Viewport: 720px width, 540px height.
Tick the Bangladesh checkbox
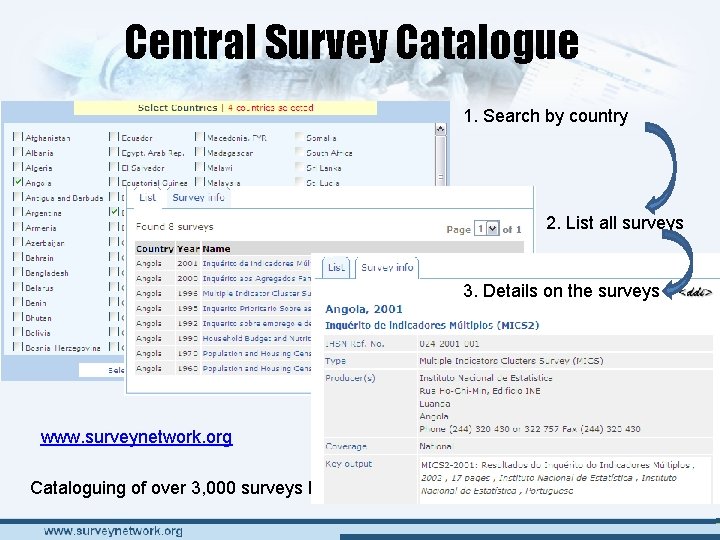click(18, 272)
